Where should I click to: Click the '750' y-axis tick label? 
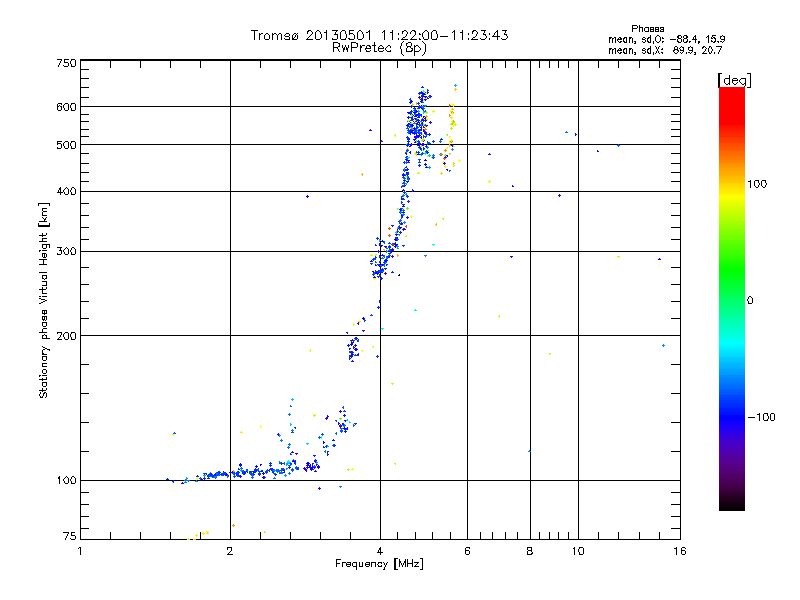66,63
